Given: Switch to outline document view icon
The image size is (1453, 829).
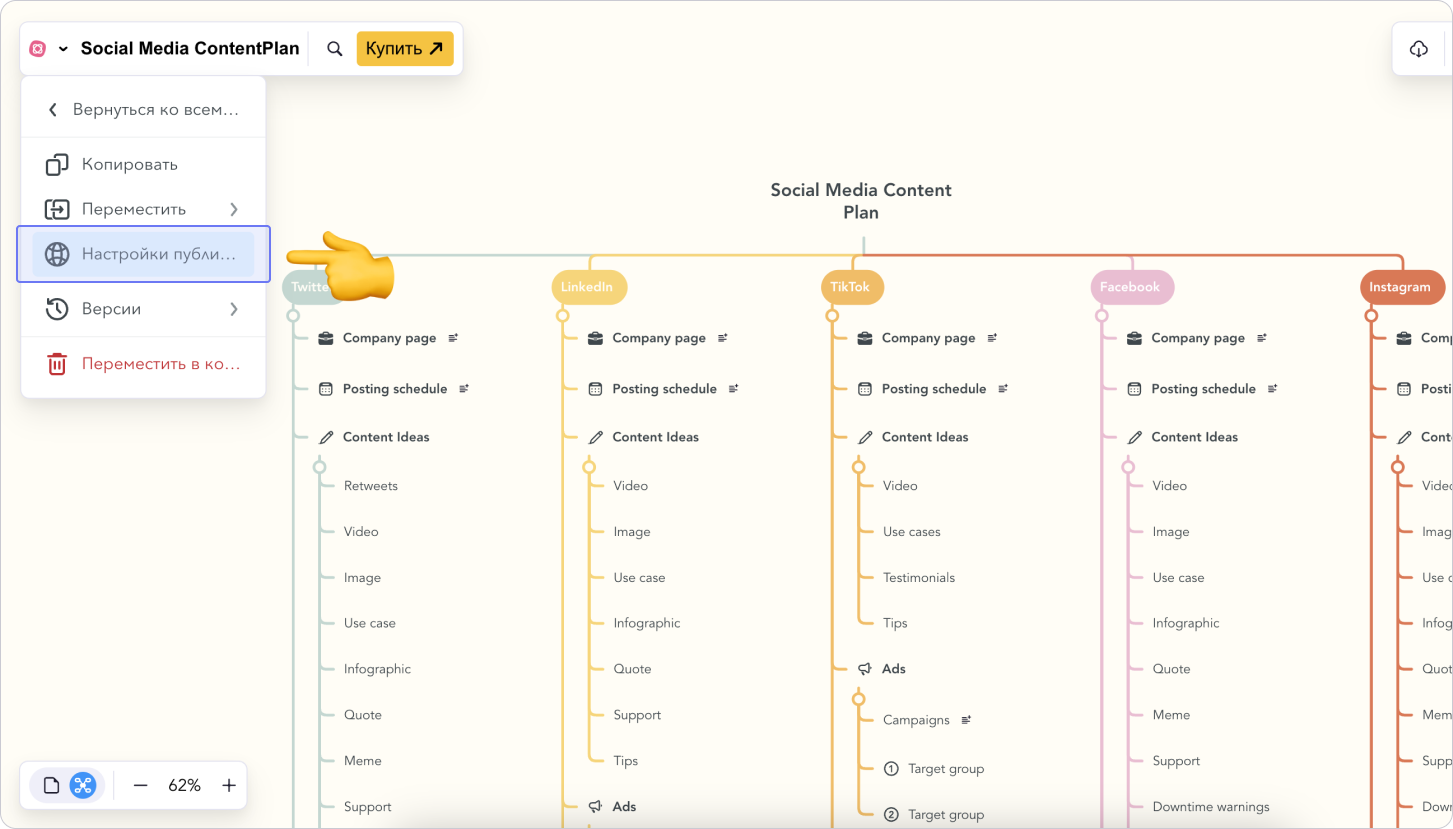Looking at the screenshot, I should (x=52, y=785).
